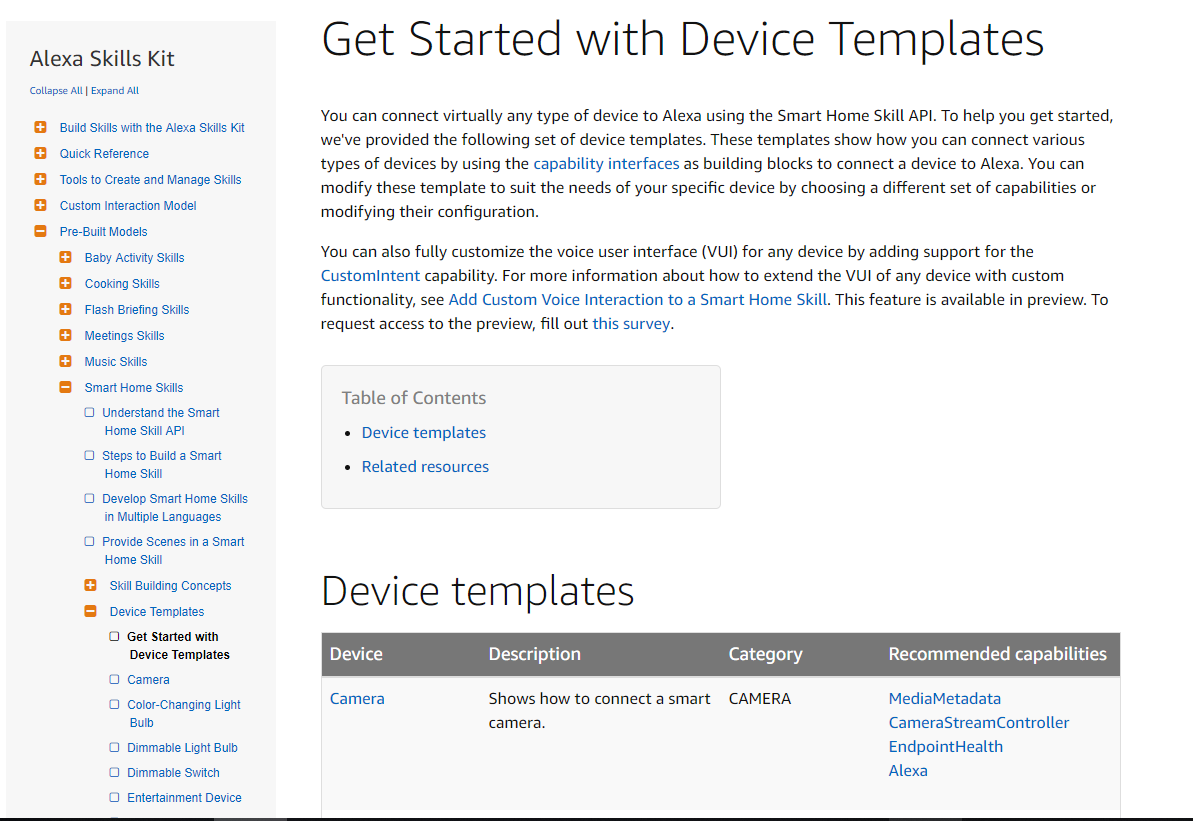Viewport: 1193px width, 821px height.
Task: Open the Meetings Skills link
Action: [x=124, y=336]
